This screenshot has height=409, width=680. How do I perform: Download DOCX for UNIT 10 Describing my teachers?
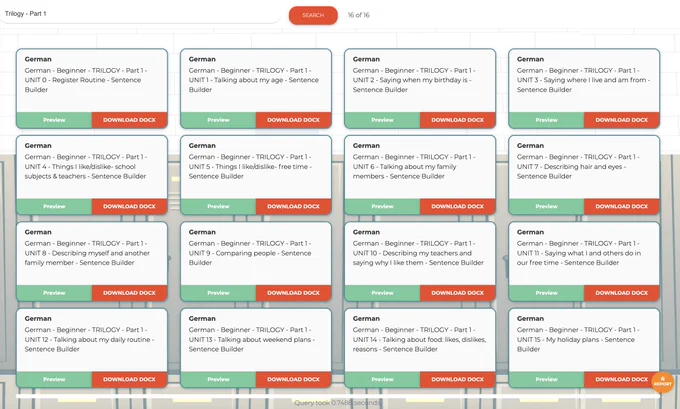458,293
